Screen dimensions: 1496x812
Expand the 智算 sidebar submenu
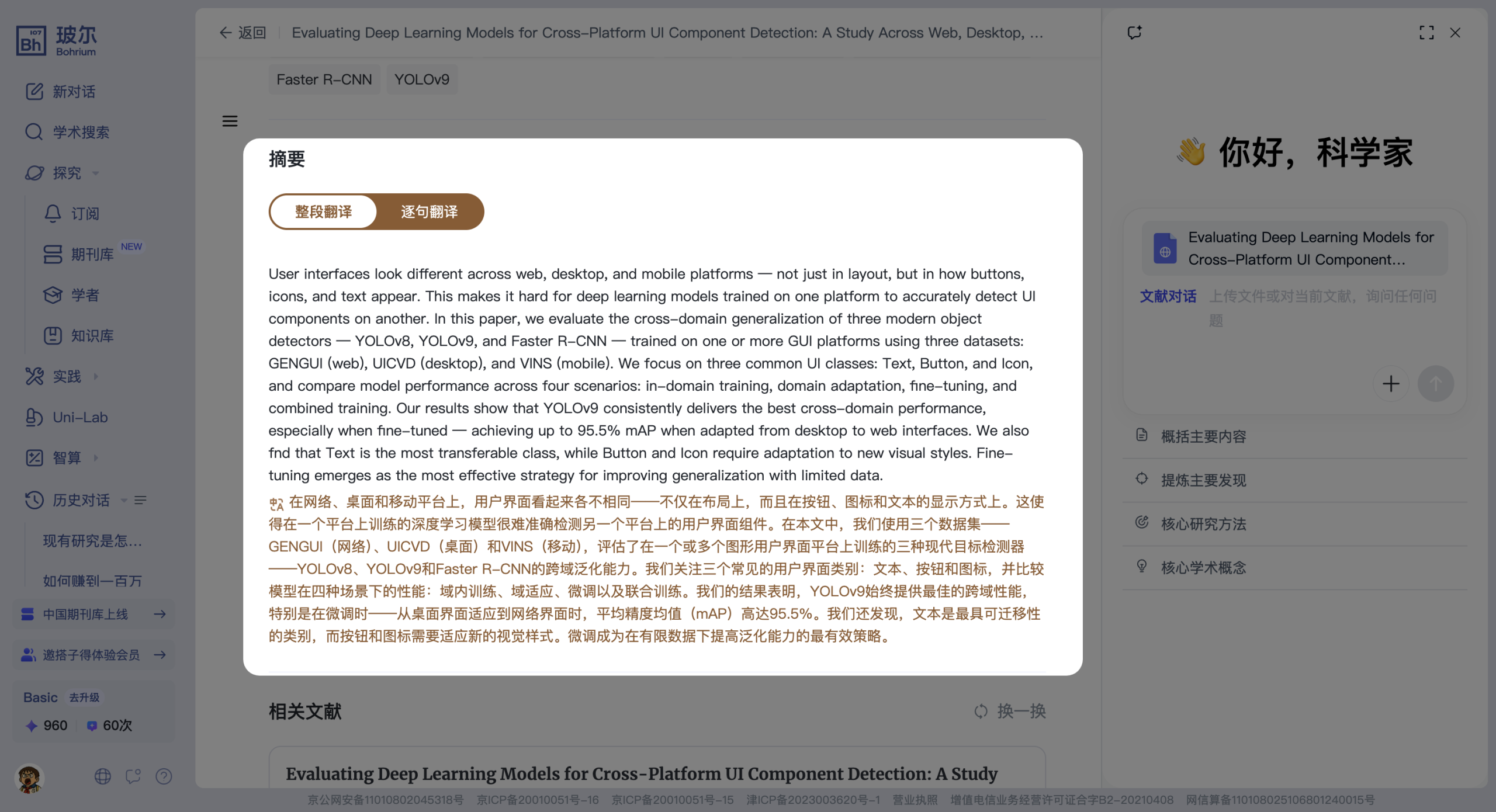[x=67, y=457]
